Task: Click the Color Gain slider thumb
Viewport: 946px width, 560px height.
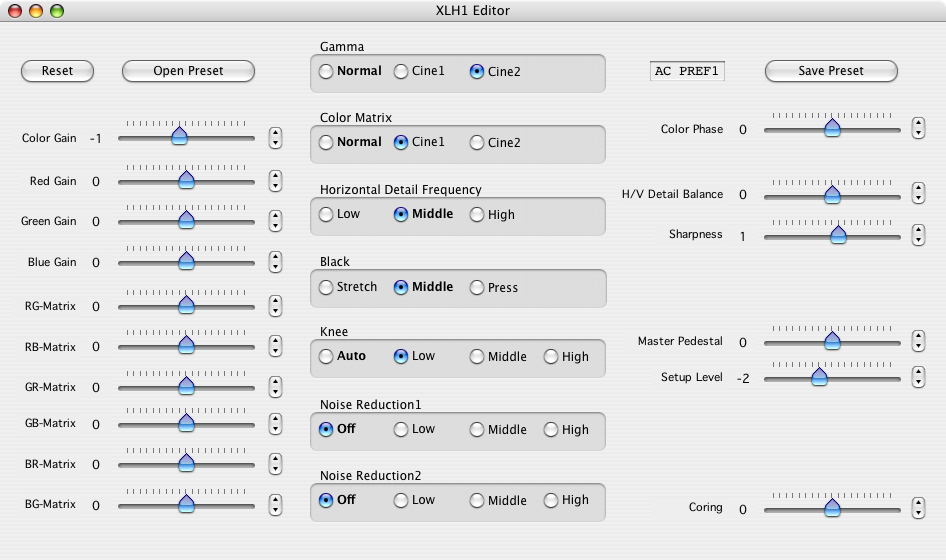Action: pyautogui.click(x=179, y=135)
